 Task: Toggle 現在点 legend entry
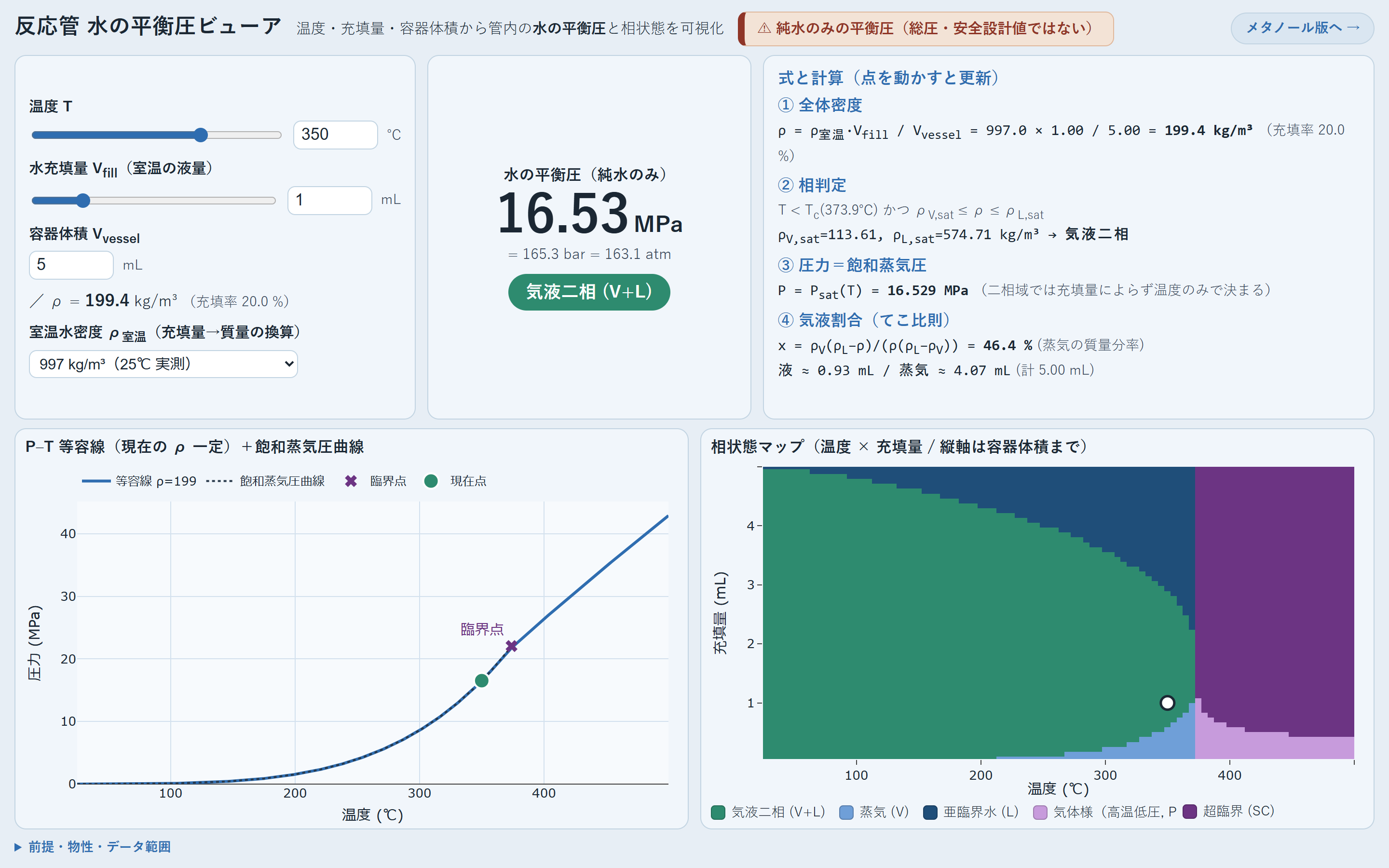click(455, 481)
